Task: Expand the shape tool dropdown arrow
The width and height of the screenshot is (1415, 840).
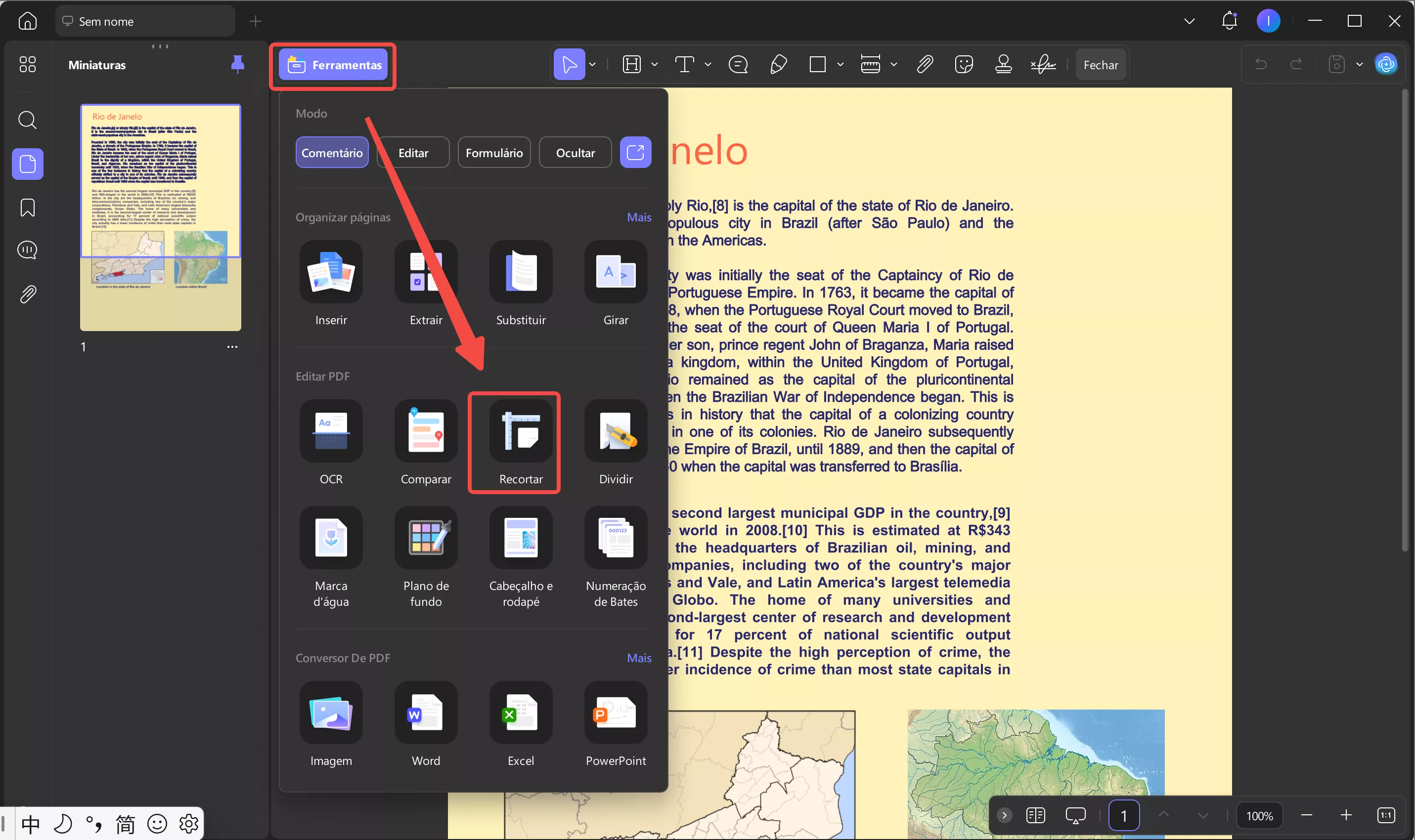Action: click(x=840, y=65)
